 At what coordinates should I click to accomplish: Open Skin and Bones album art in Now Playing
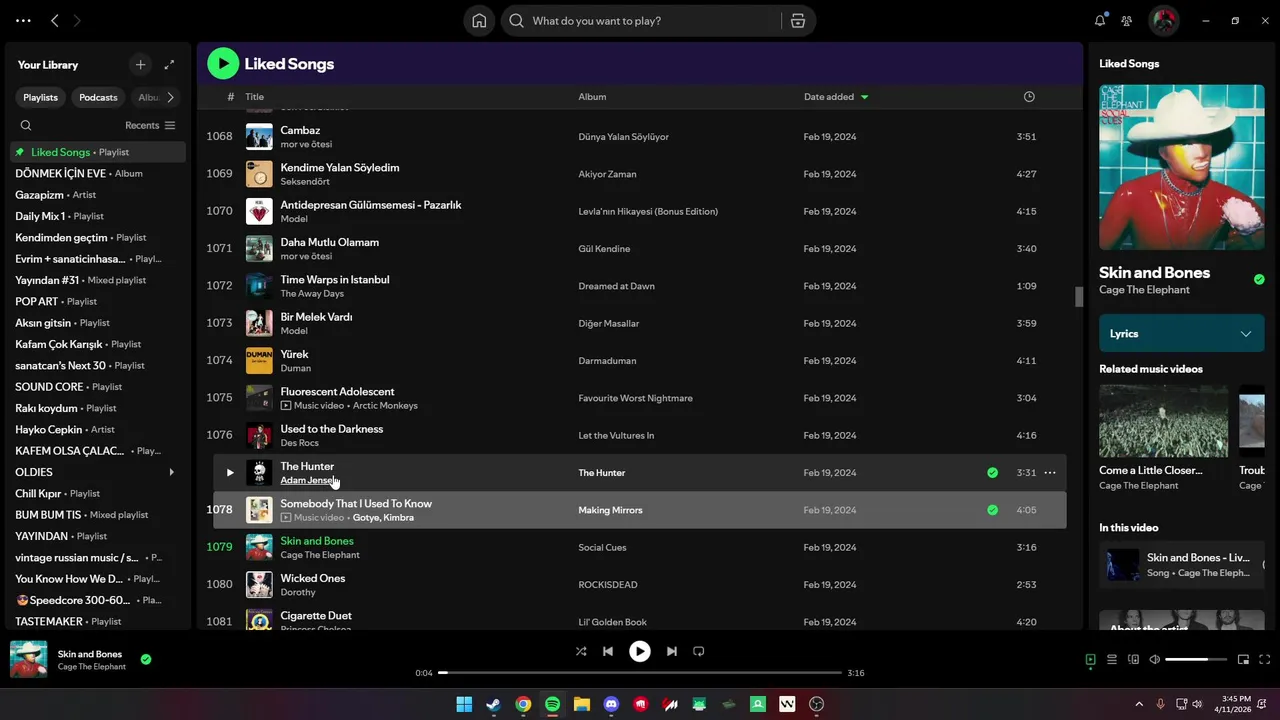1182,167
